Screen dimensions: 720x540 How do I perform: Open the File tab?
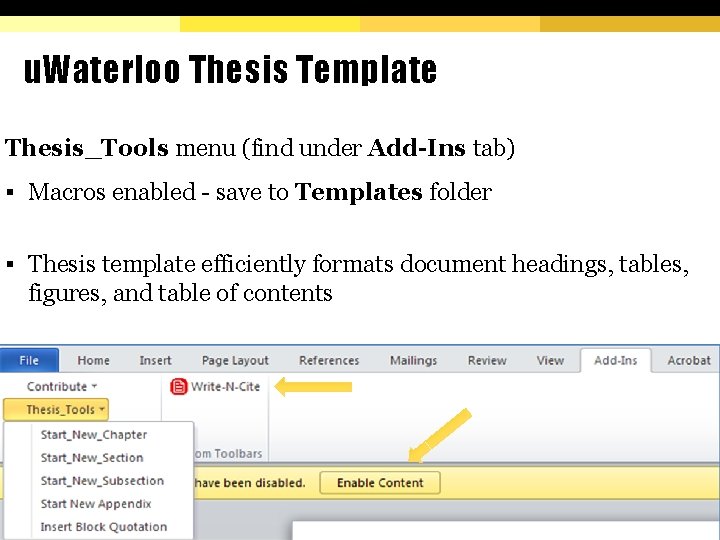tap(29, 360)
